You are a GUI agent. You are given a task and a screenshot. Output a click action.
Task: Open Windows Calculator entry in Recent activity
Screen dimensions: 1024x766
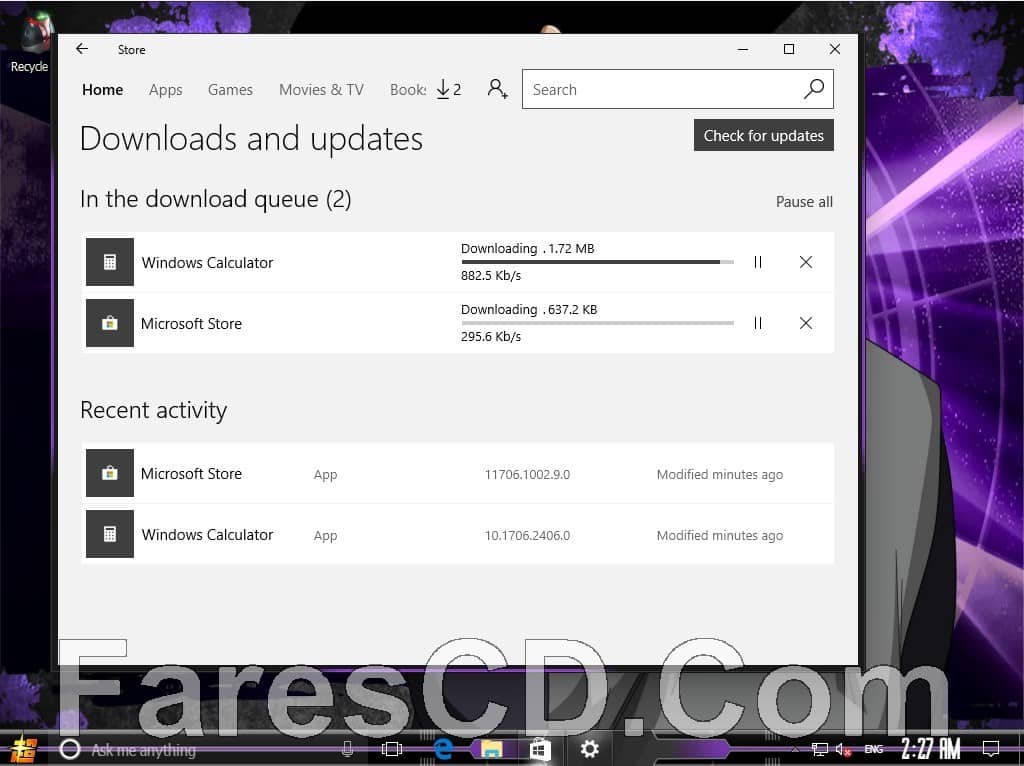point(458,535)
